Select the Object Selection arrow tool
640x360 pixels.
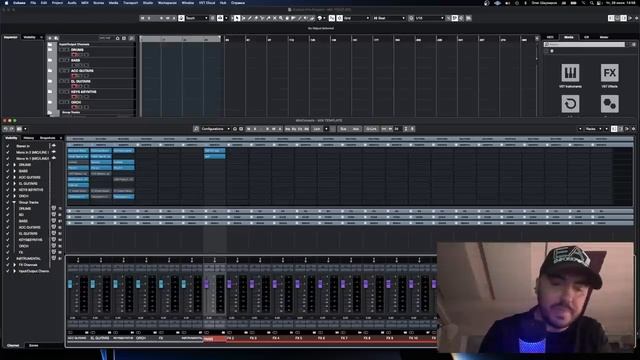click(x=237, y=18)
